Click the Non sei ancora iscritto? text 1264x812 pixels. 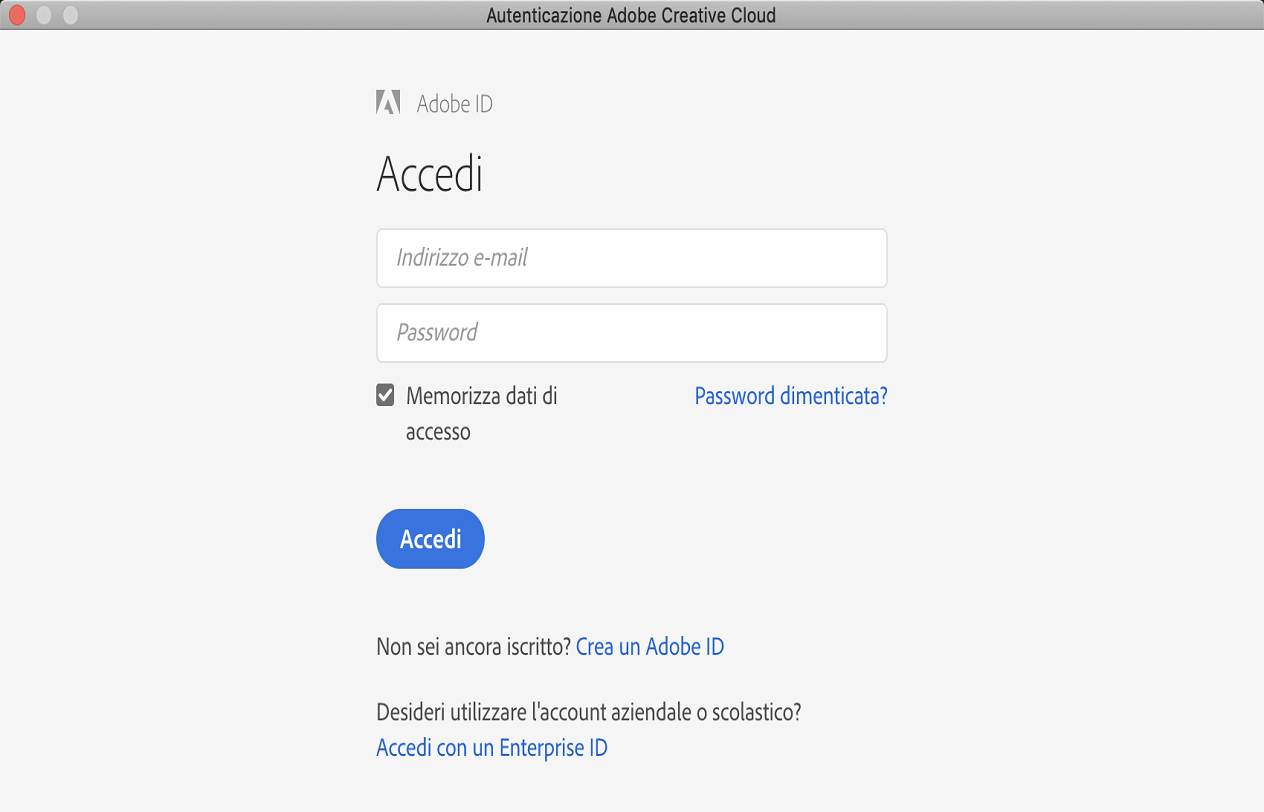point(474,647)
